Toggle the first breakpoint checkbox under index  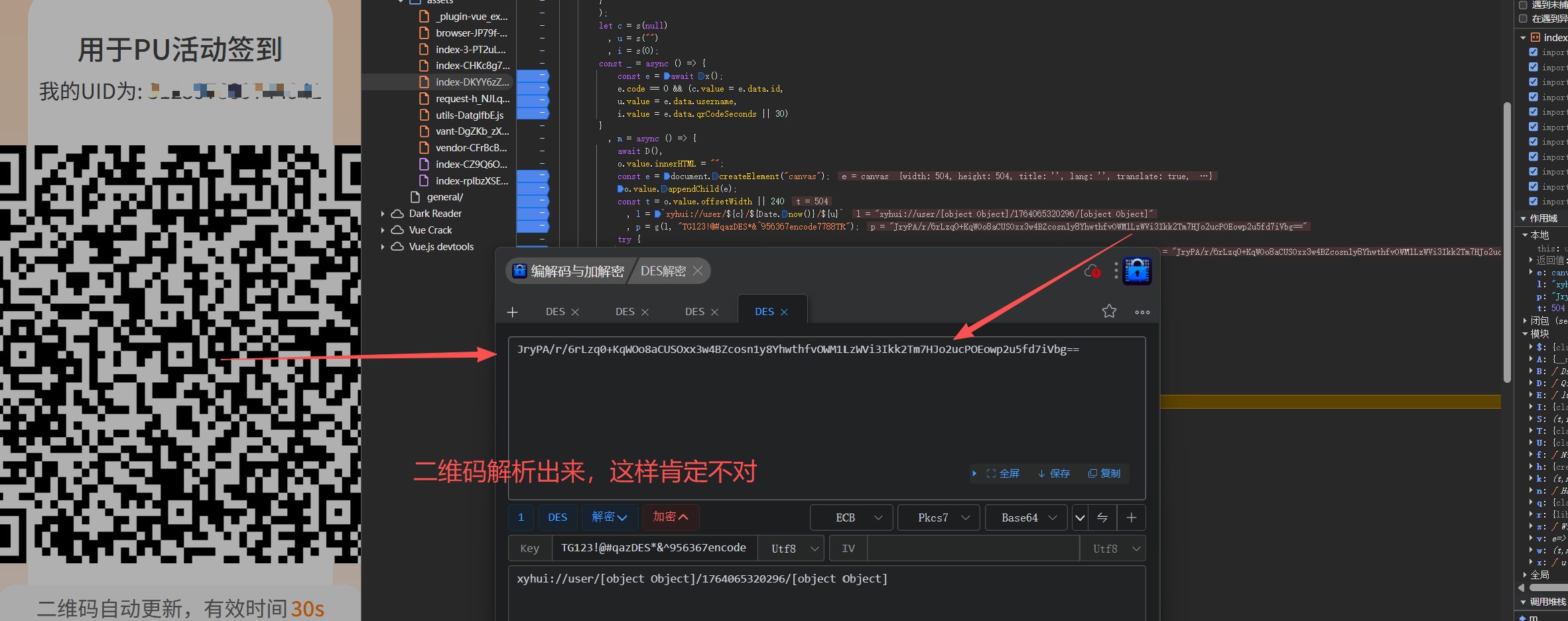[1534, 52]
